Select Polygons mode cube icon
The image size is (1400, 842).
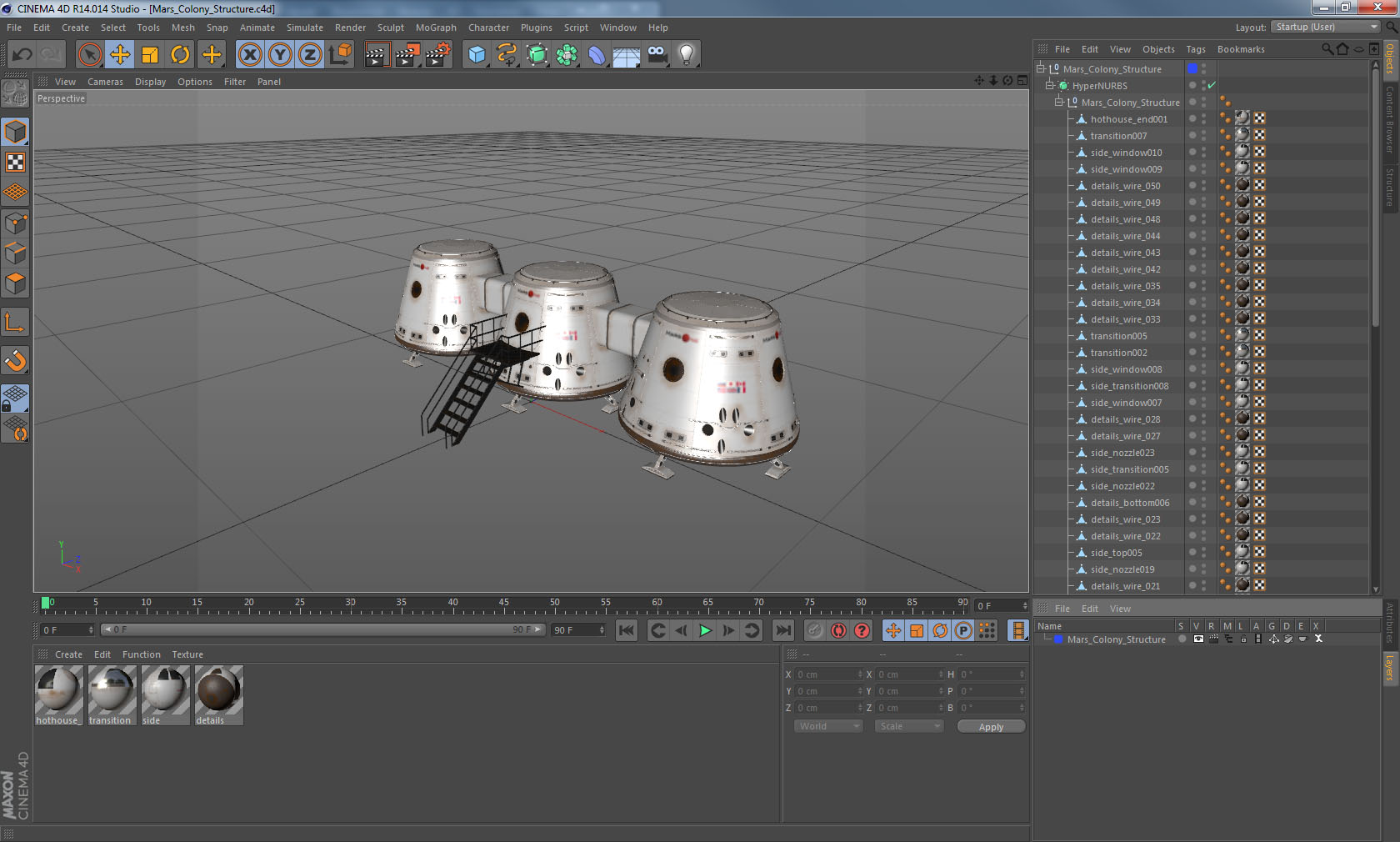coord(15,283)
